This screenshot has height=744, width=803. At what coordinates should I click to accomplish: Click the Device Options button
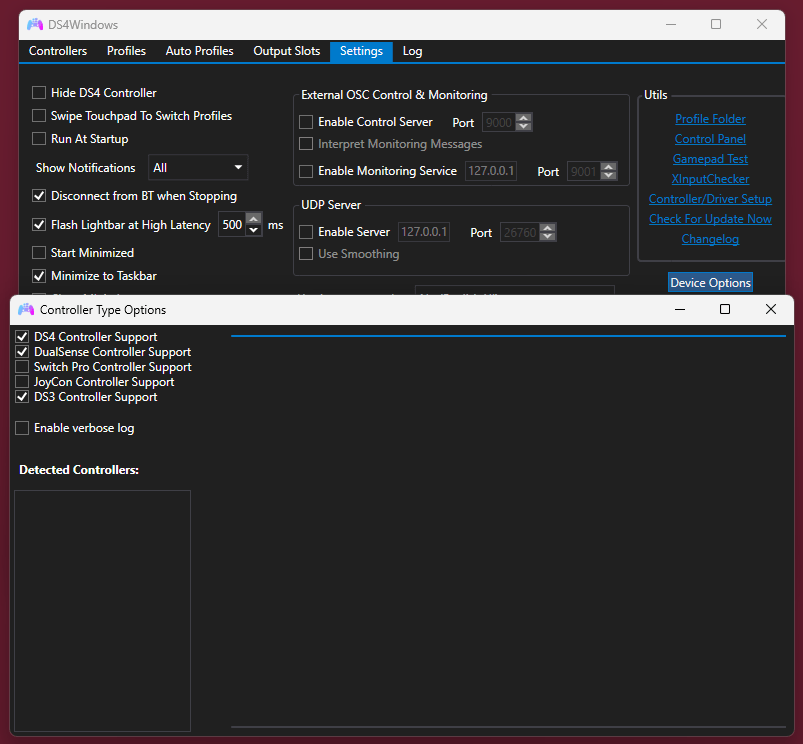(x=710, y=283)
